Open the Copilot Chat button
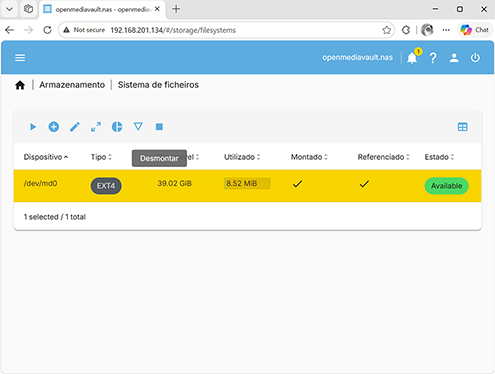Screen dimensions: 495x374 475,30
